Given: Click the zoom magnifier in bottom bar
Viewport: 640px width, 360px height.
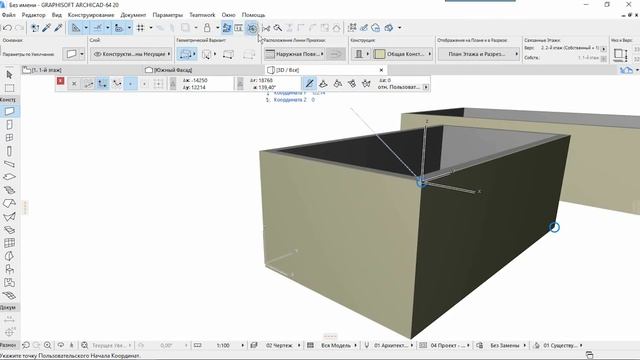Looking at the screenshot, I should [47, 345].
